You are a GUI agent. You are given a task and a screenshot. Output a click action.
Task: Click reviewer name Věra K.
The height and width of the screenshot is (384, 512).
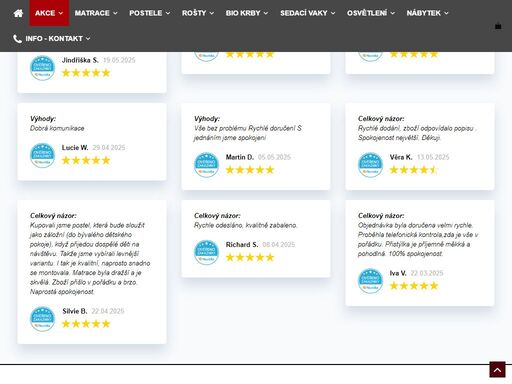[401, 157]
